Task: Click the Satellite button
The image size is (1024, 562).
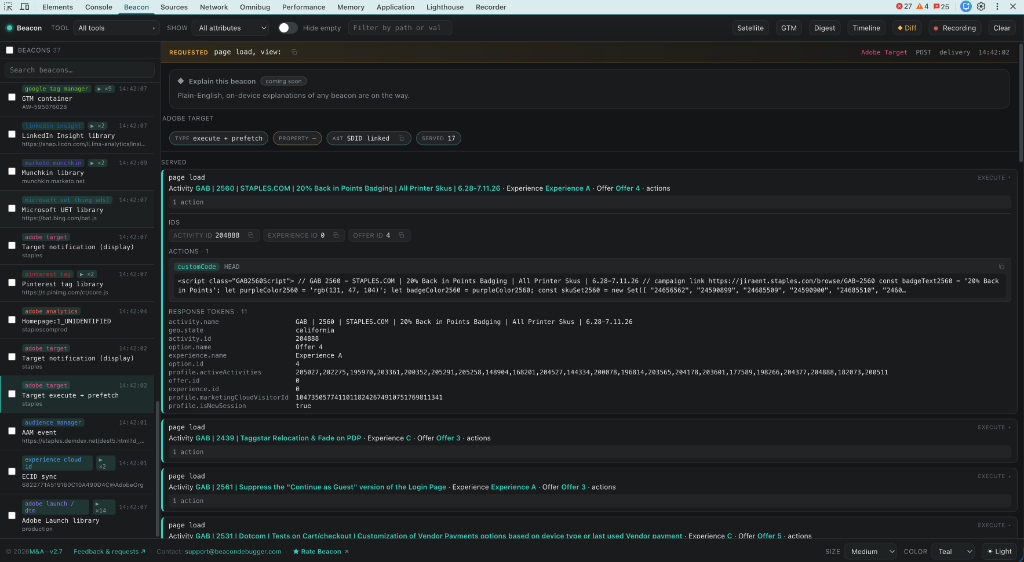Action: point(750,28)
